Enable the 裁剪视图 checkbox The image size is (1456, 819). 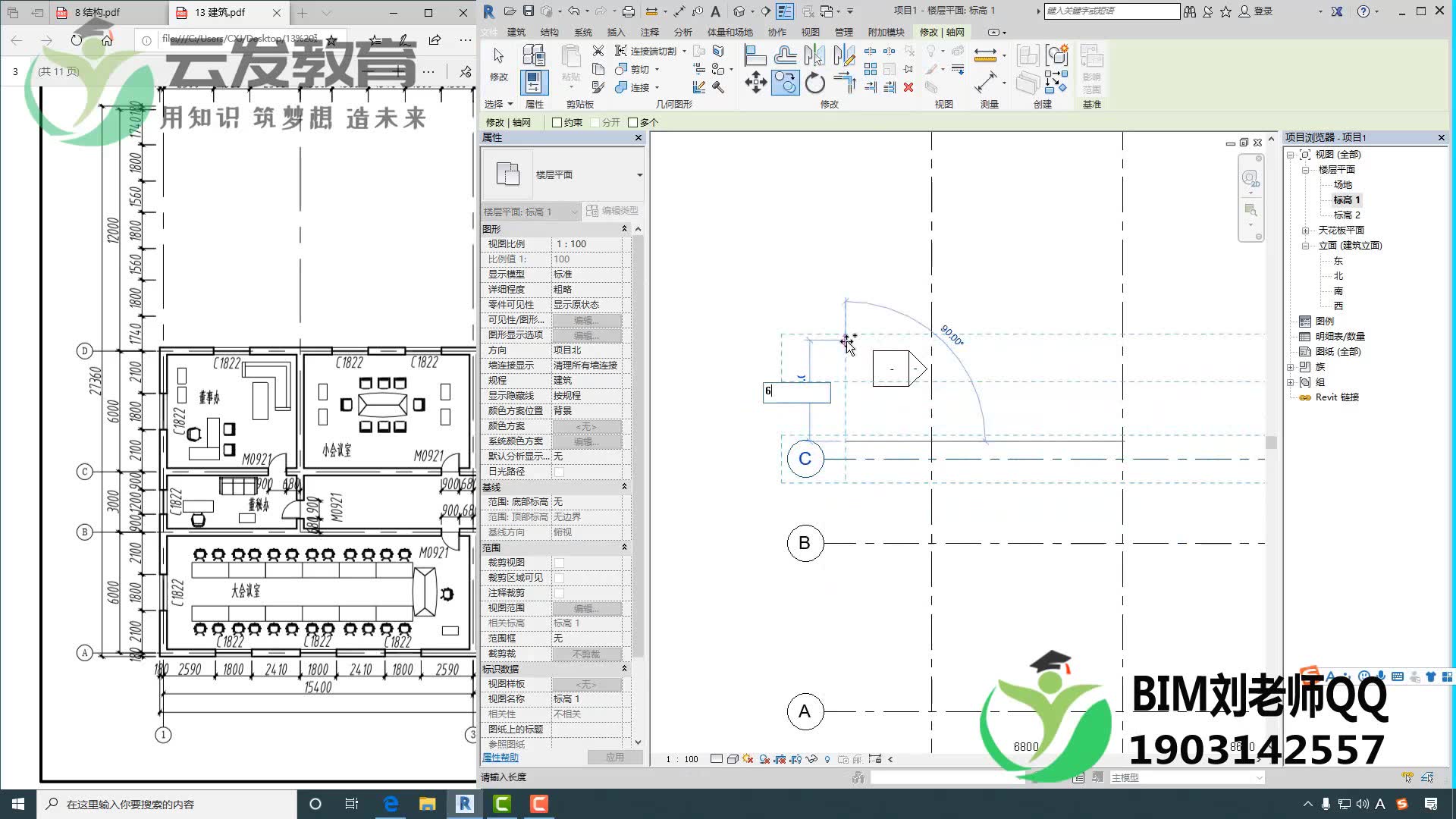pyautogui.click(x=559, y=562)
